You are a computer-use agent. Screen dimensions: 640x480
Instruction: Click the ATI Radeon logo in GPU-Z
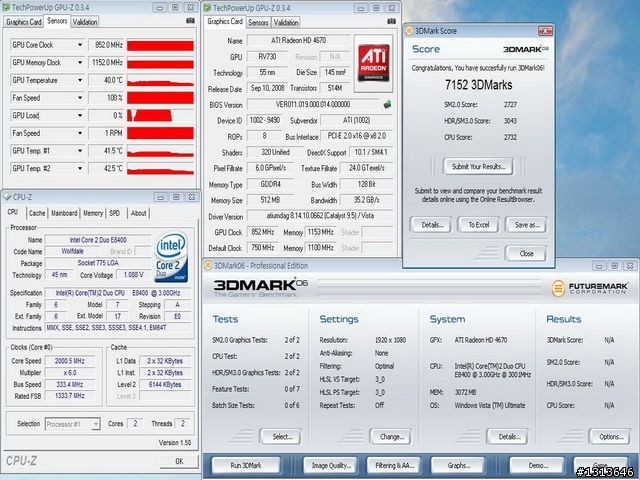373,63
